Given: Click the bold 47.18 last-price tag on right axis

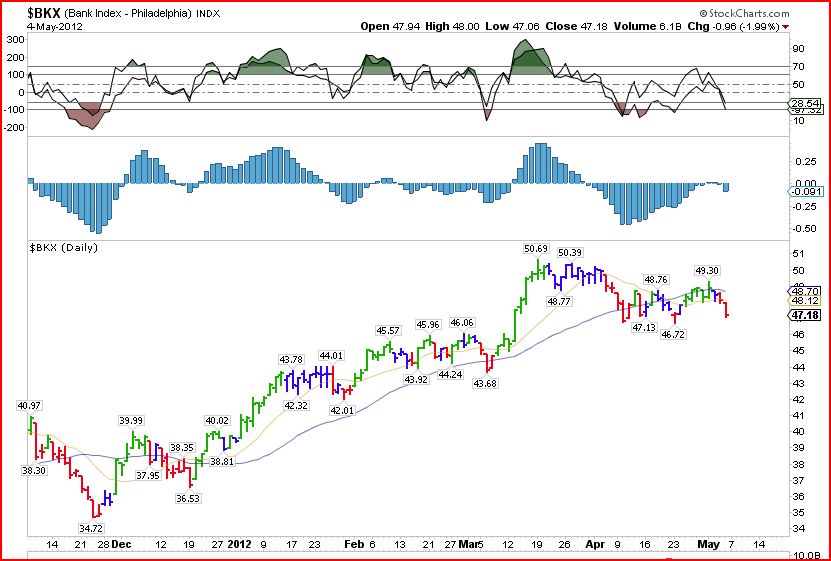Looking at the screenshot, I should tap(806, 316).
